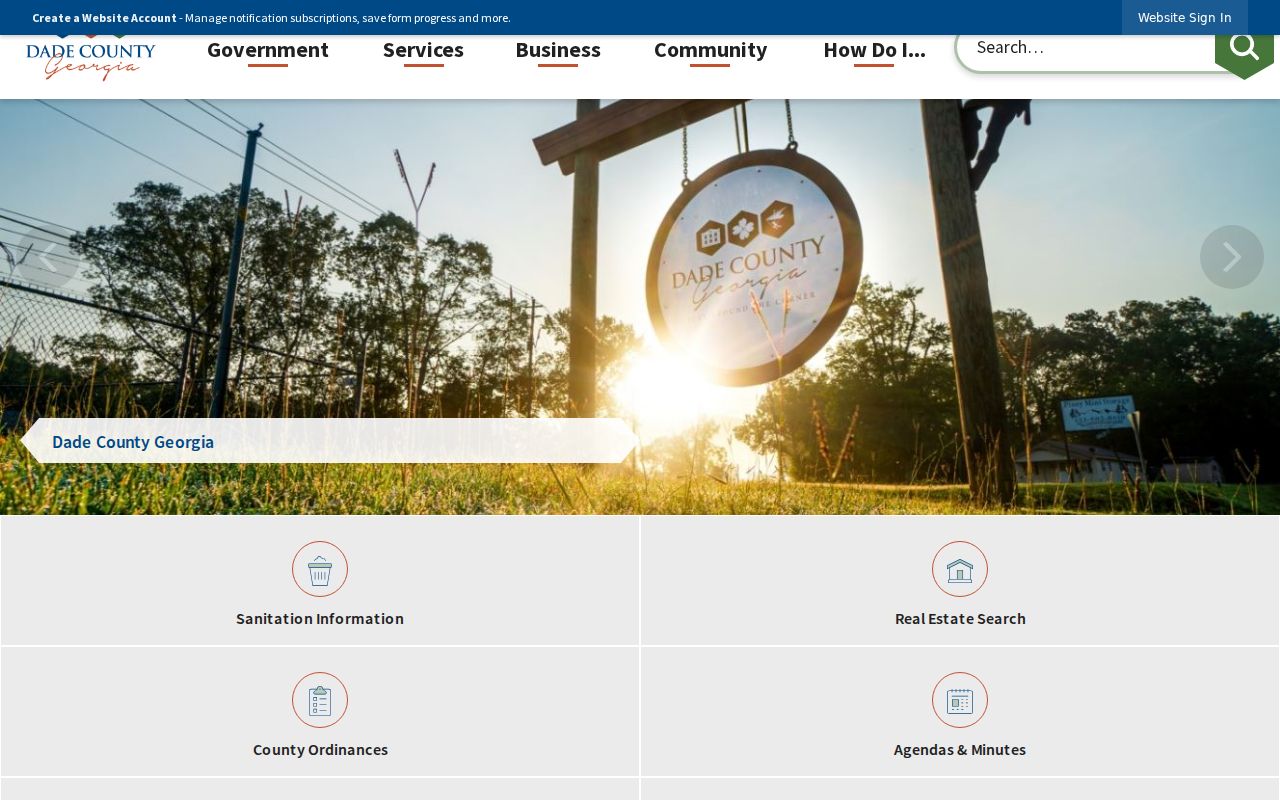Viewport: 1280px width, 800px height.
Task: Open the How Do I... menu
Action: [874, 50]
